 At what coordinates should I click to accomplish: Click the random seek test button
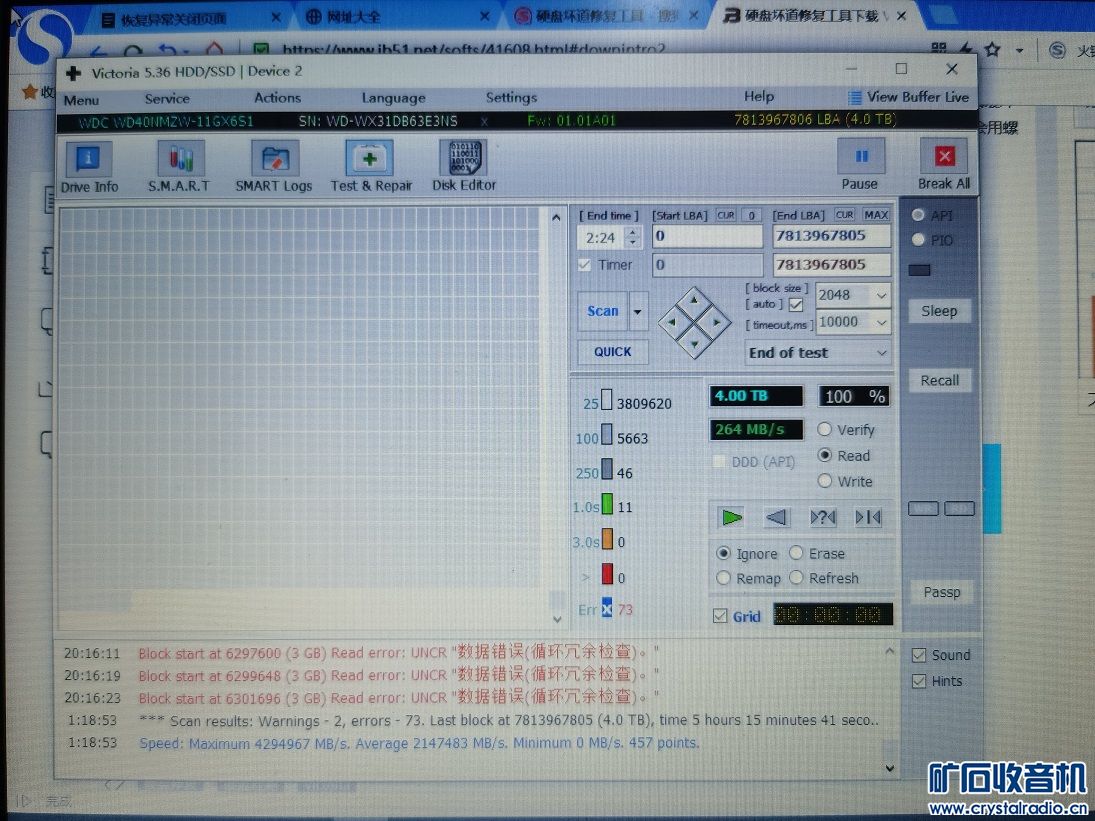tap(823, 517)
